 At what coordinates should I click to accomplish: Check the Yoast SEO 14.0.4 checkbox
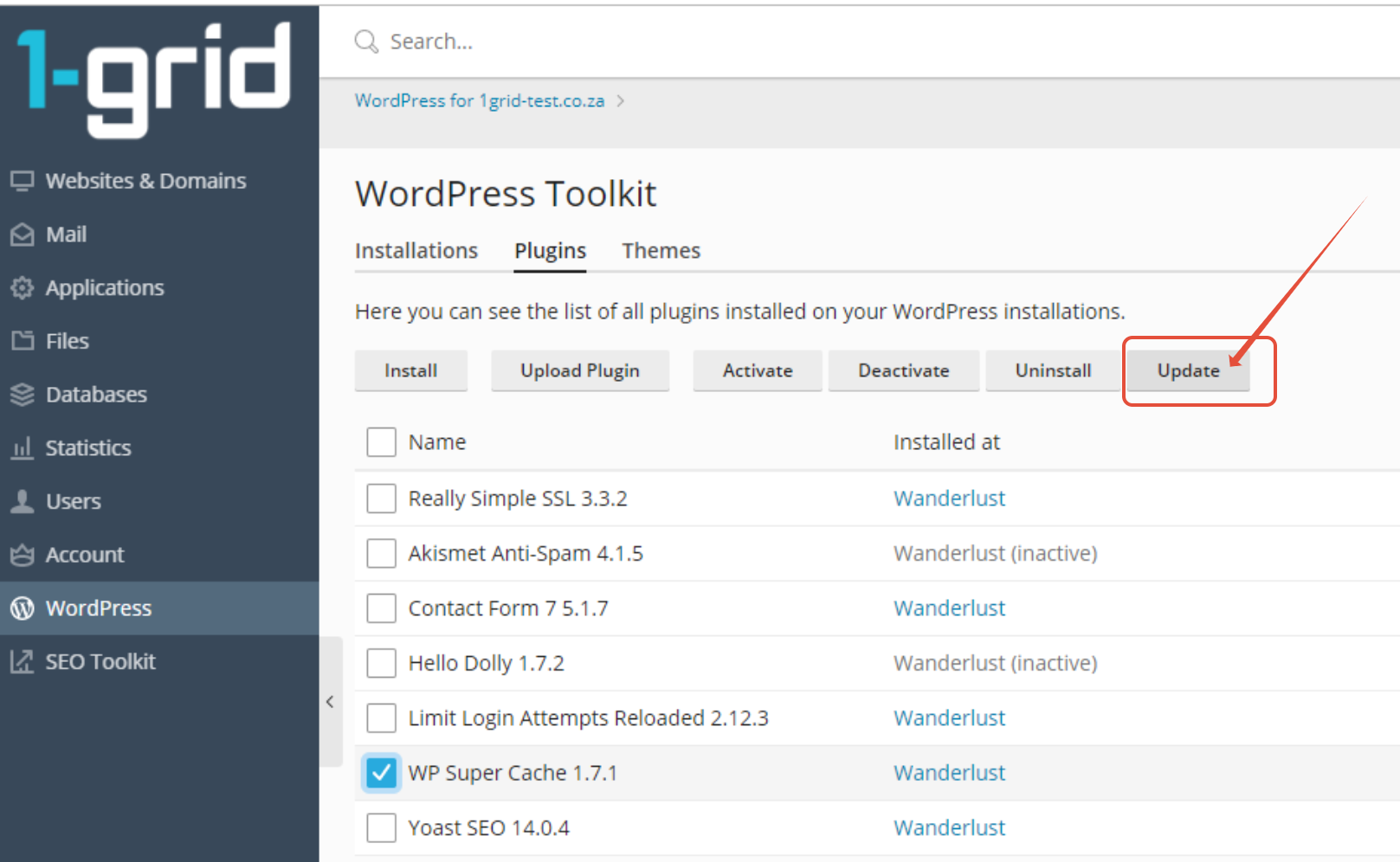tap(381, 828)
